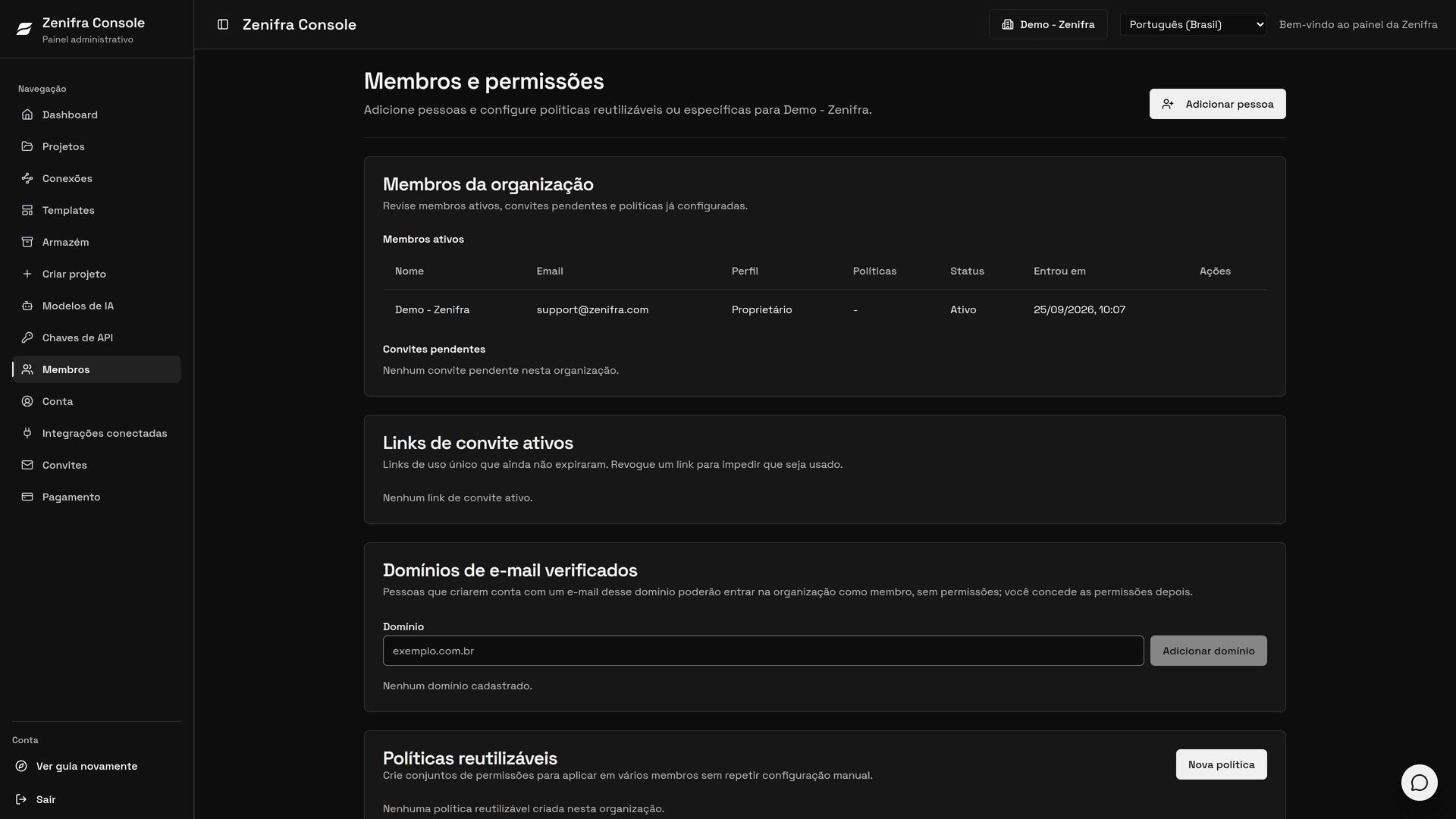Click the Status column header
Image resolution: width=1456 pixels, height=819 pixels.
[x=967, y=271]
